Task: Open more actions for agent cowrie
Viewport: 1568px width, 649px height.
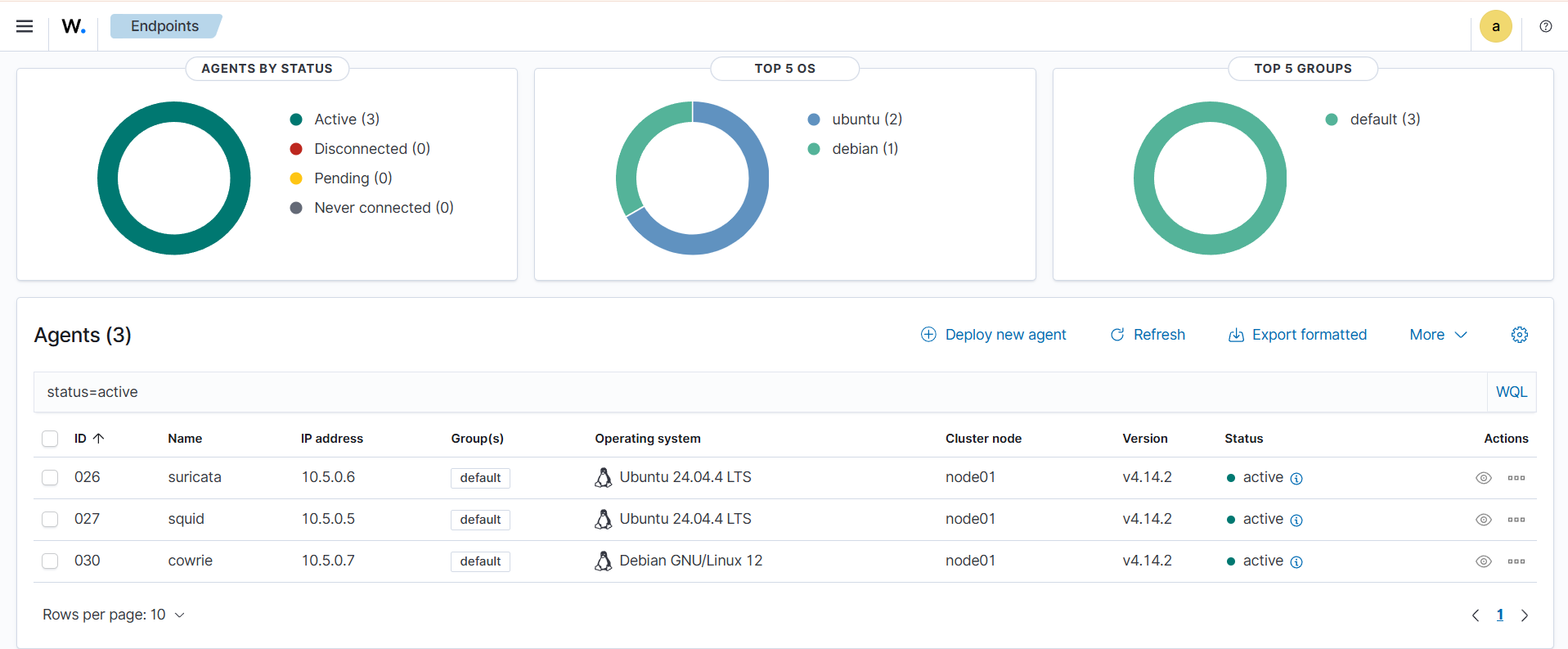Action: (x=1516, y=561)
